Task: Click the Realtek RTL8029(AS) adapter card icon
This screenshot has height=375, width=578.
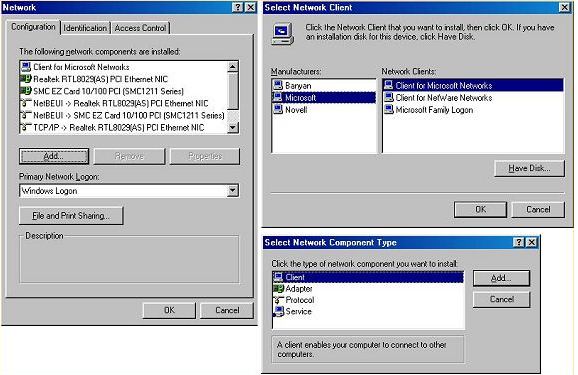Action: tap(26, 79)
